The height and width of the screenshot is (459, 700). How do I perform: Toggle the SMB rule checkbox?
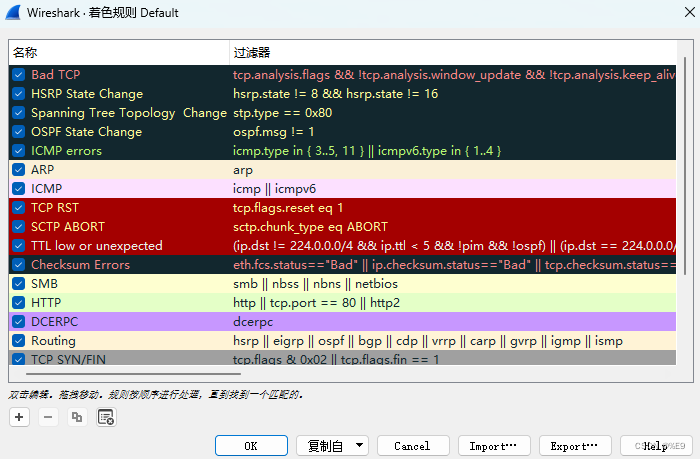click(18, 284)
